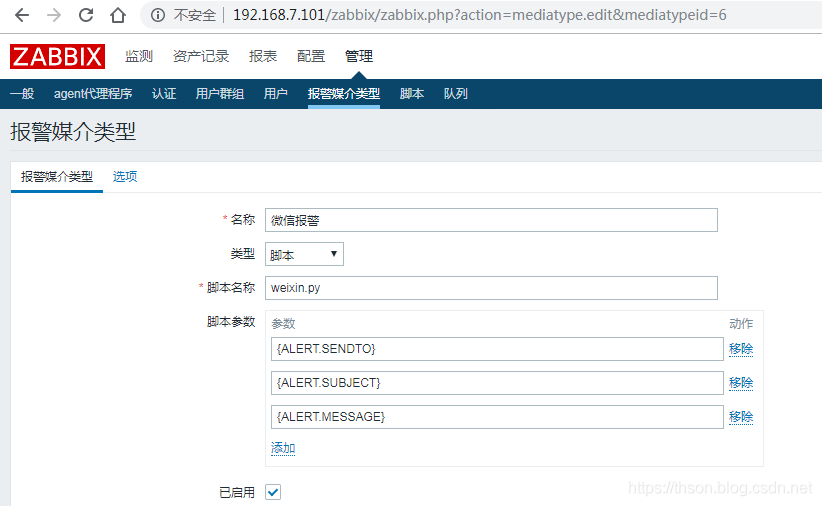Click the 名称 field containing 微信报警

[491, 220]
